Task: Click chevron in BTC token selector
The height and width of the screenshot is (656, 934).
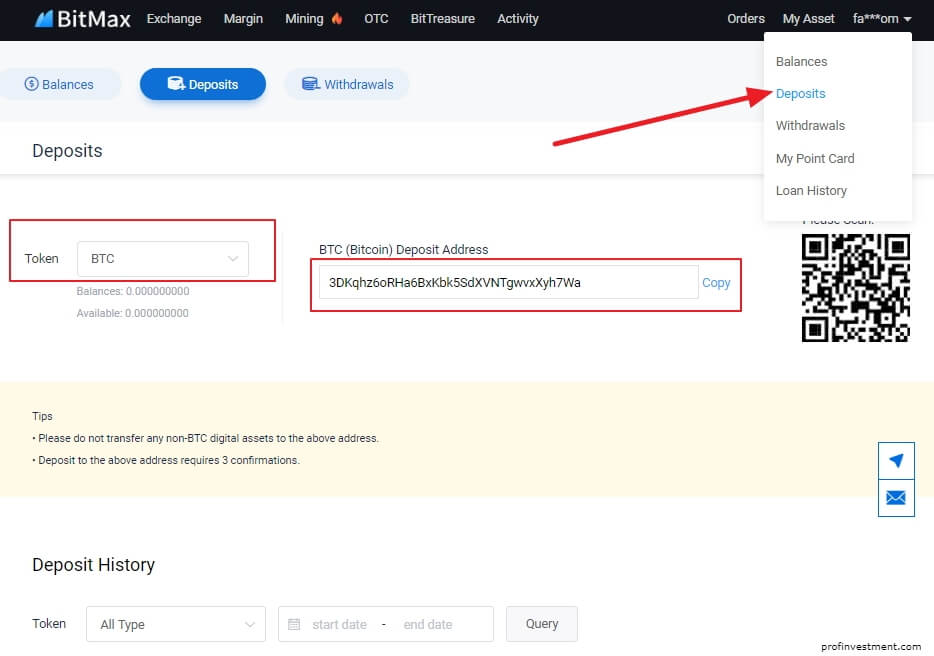Action: pyautogui.click(x=233, y=259)
